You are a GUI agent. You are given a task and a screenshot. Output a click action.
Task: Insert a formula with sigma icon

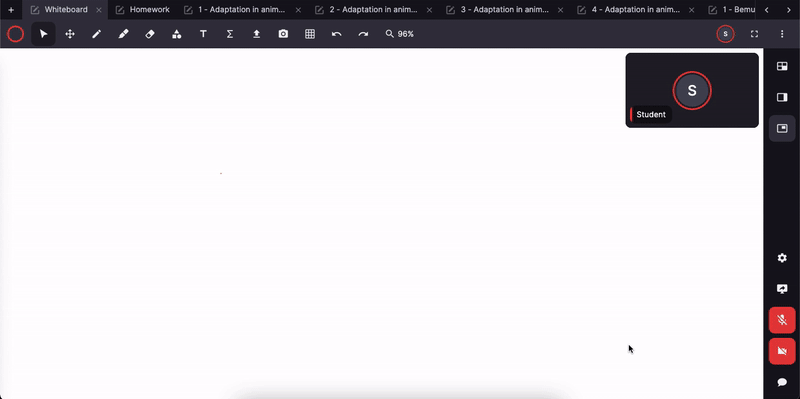click(x=230, y=34)
